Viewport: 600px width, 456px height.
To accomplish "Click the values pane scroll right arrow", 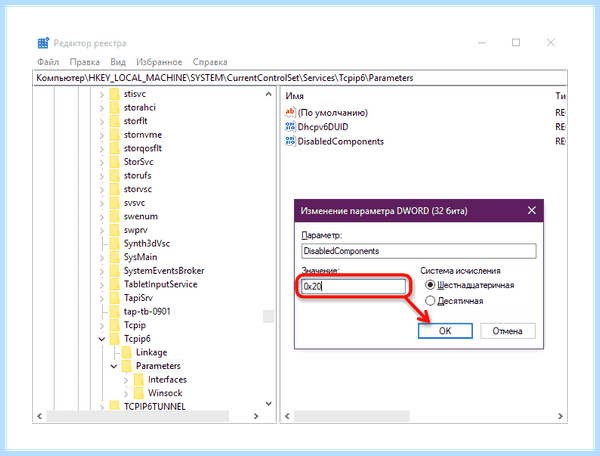I will tap(560, 416).
